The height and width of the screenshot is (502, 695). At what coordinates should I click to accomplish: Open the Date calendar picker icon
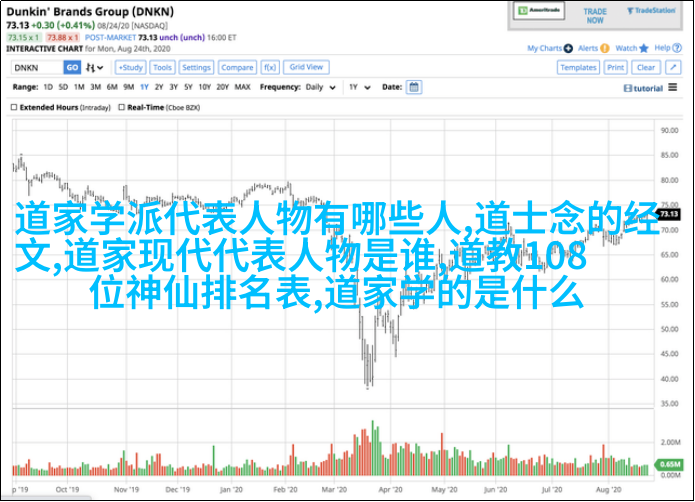coord(414,87)
